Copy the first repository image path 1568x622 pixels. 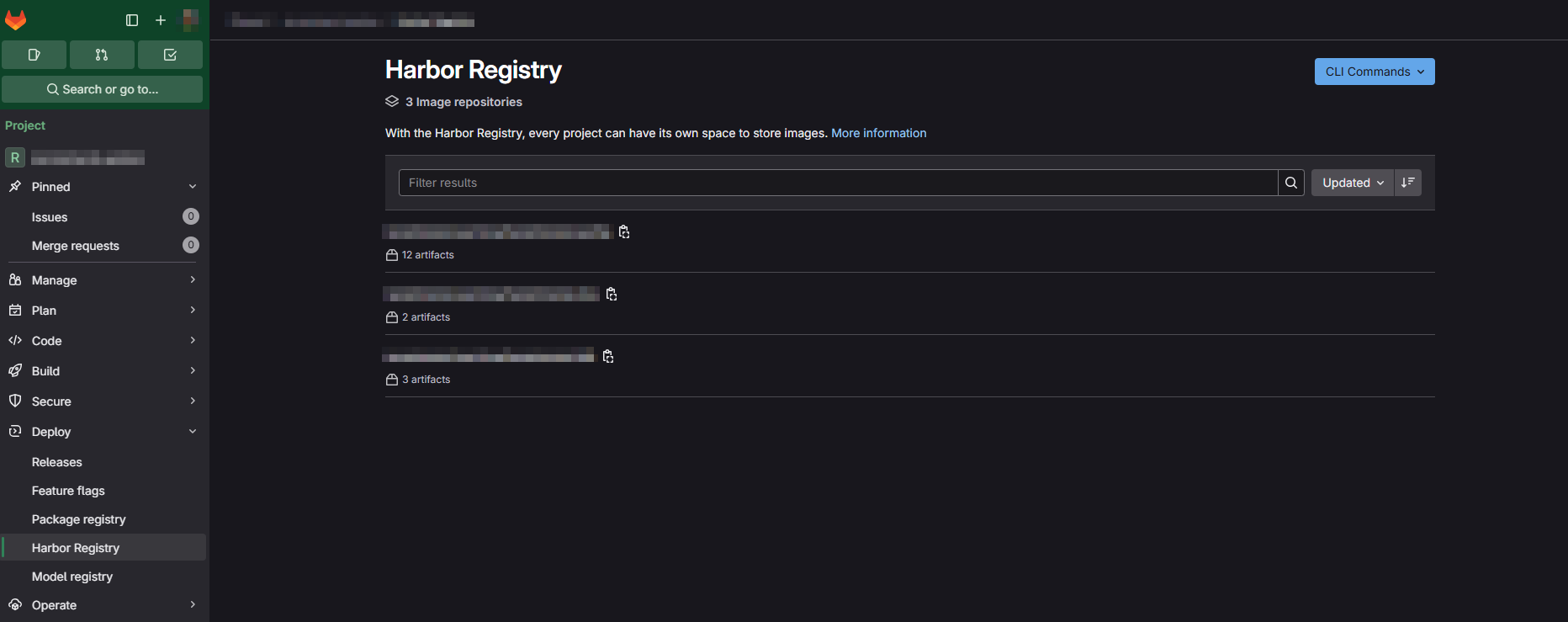coord(624,231)
